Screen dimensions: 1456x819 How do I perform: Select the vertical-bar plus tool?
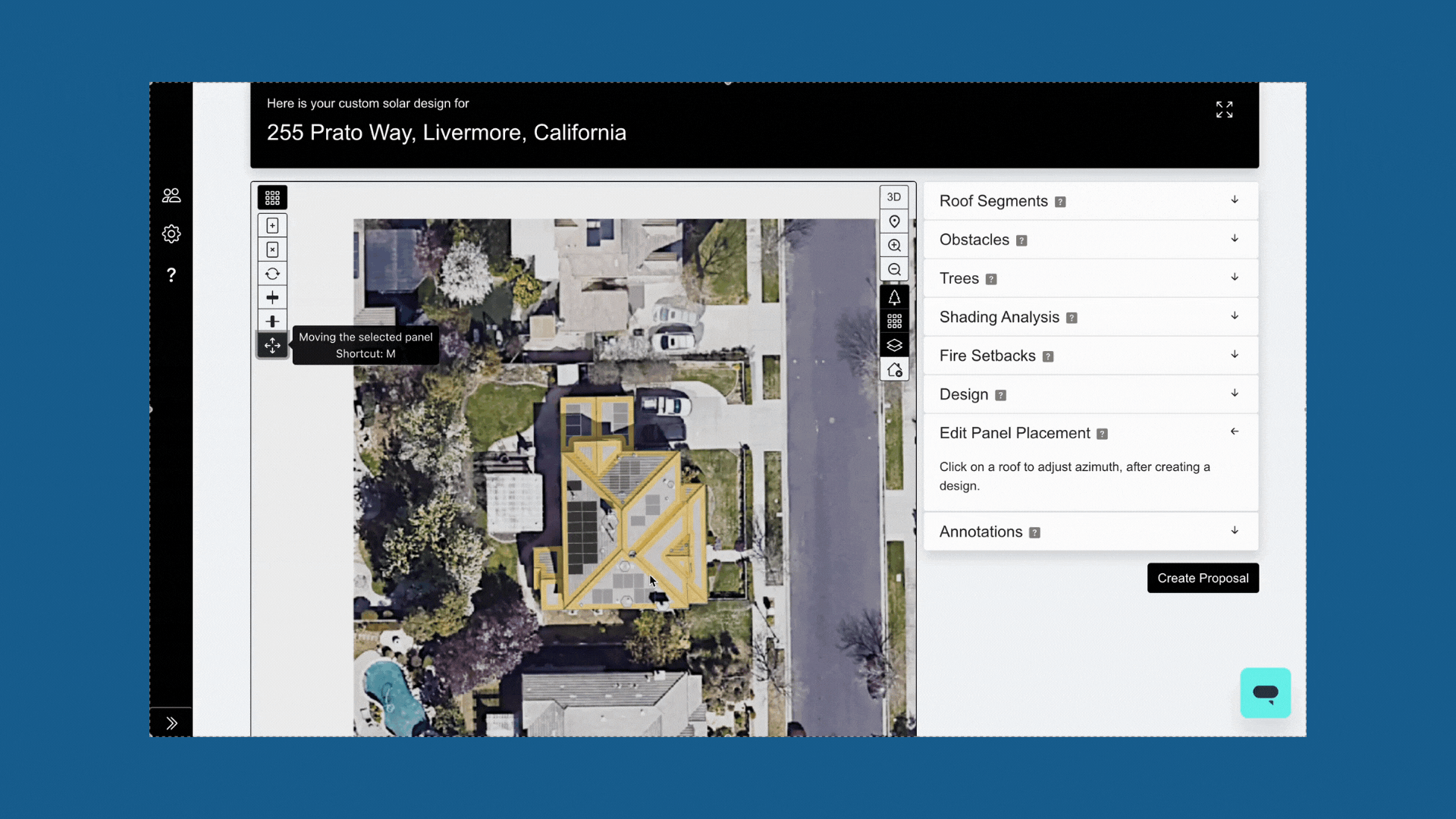click(272, 322)
